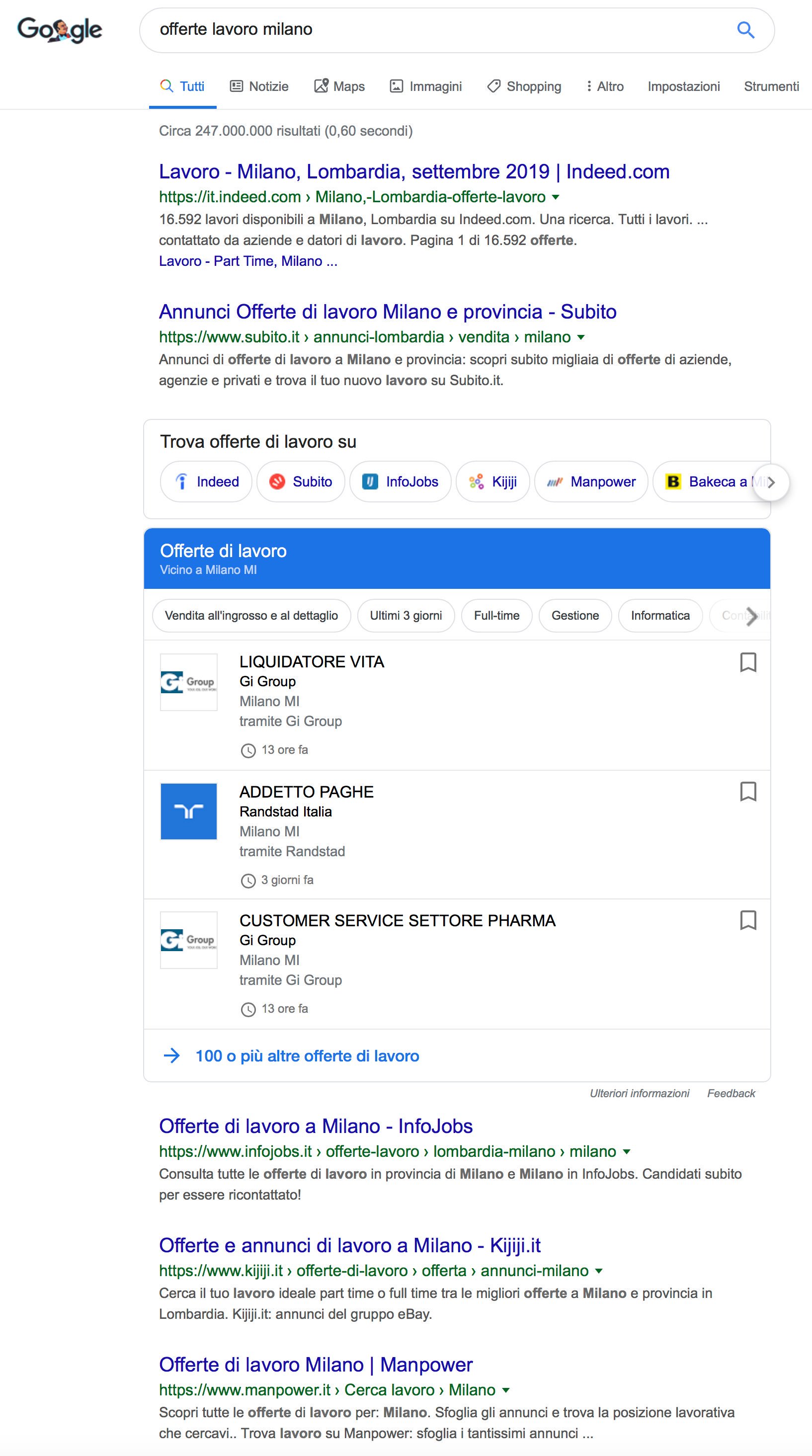The image size is (812, 1456).
Task: Switch to the Notizie tab
Action: (259, 86)
